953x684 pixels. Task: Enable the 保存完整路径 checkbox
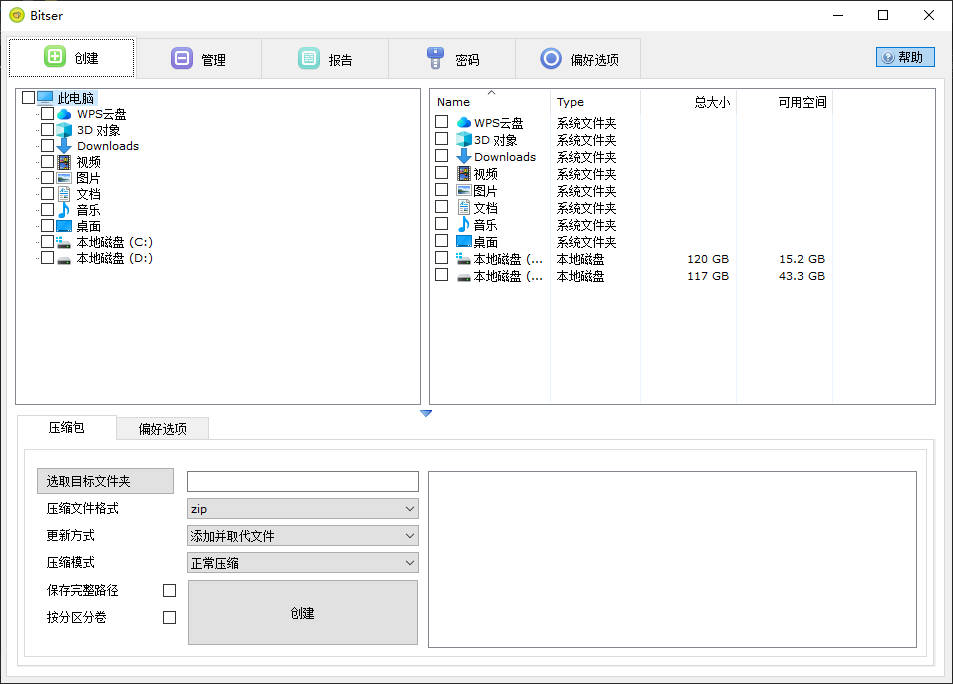click(169, 591)
